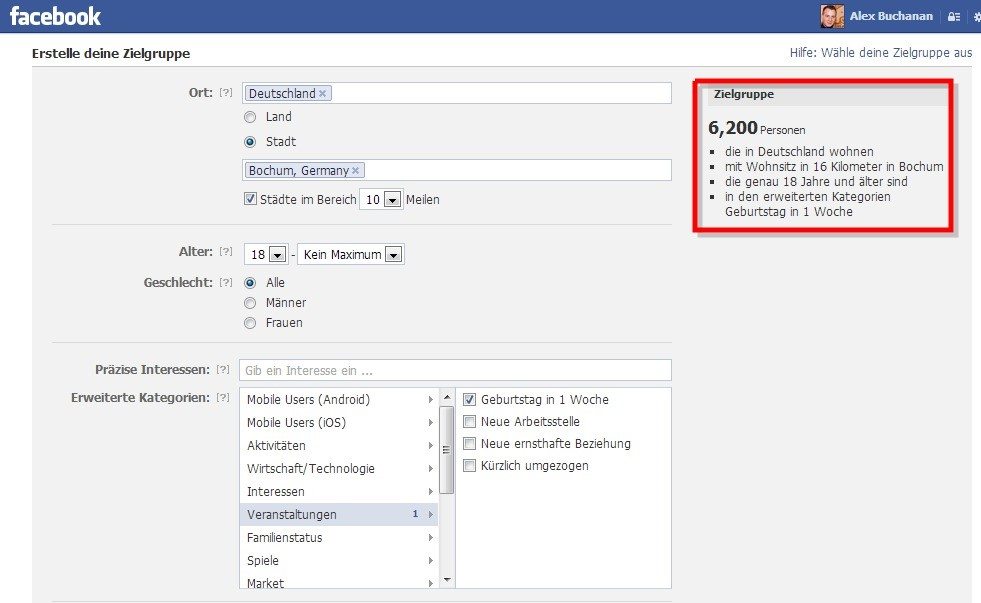Image resolution: width=981 pixels, height=603 pixels.
Task: Uncheck Städte im Bereich checkbox
Action: [250, 199]
